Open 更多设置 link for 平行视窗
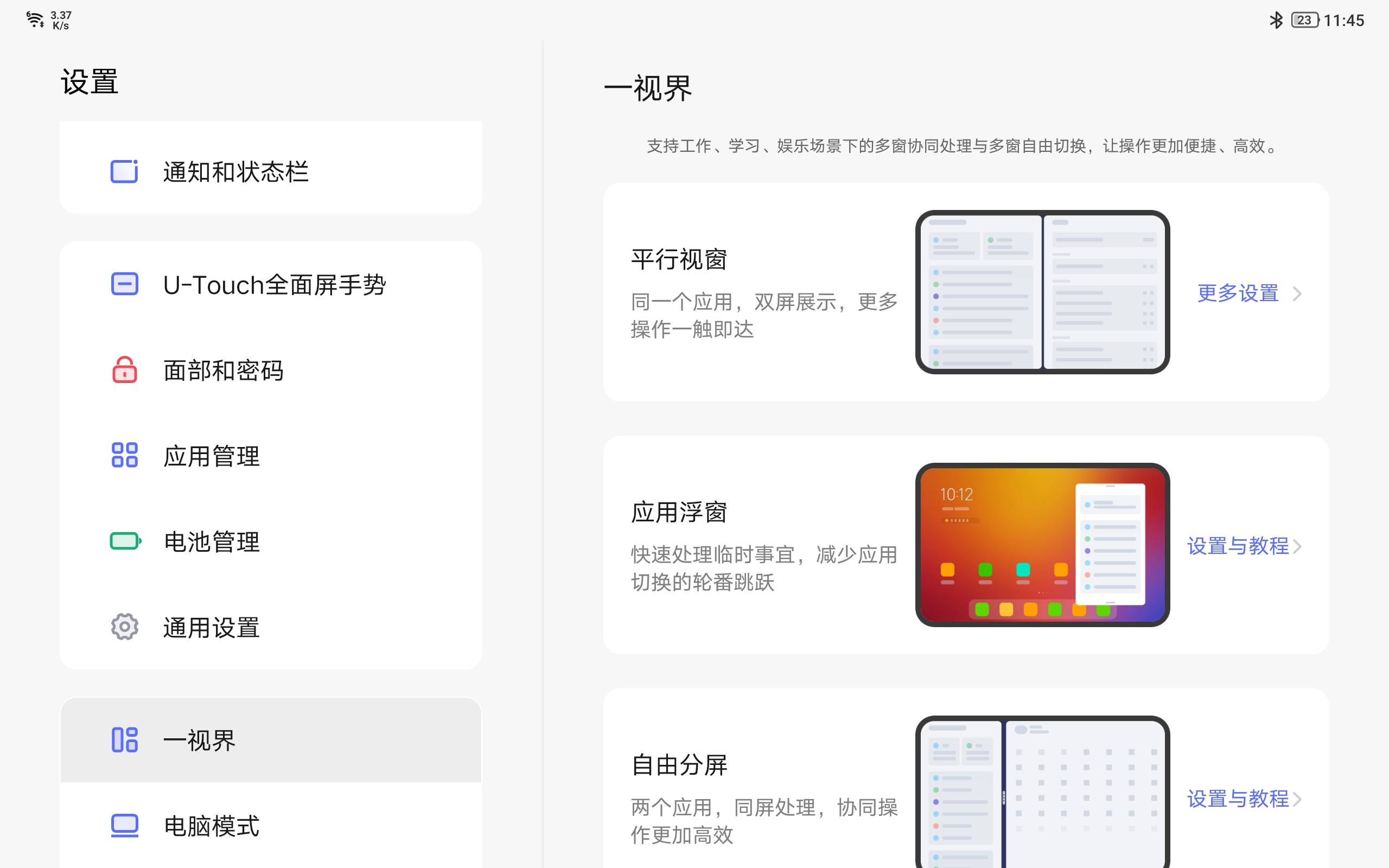This screenshot has height=868, width=1389. coord(1238,293)
